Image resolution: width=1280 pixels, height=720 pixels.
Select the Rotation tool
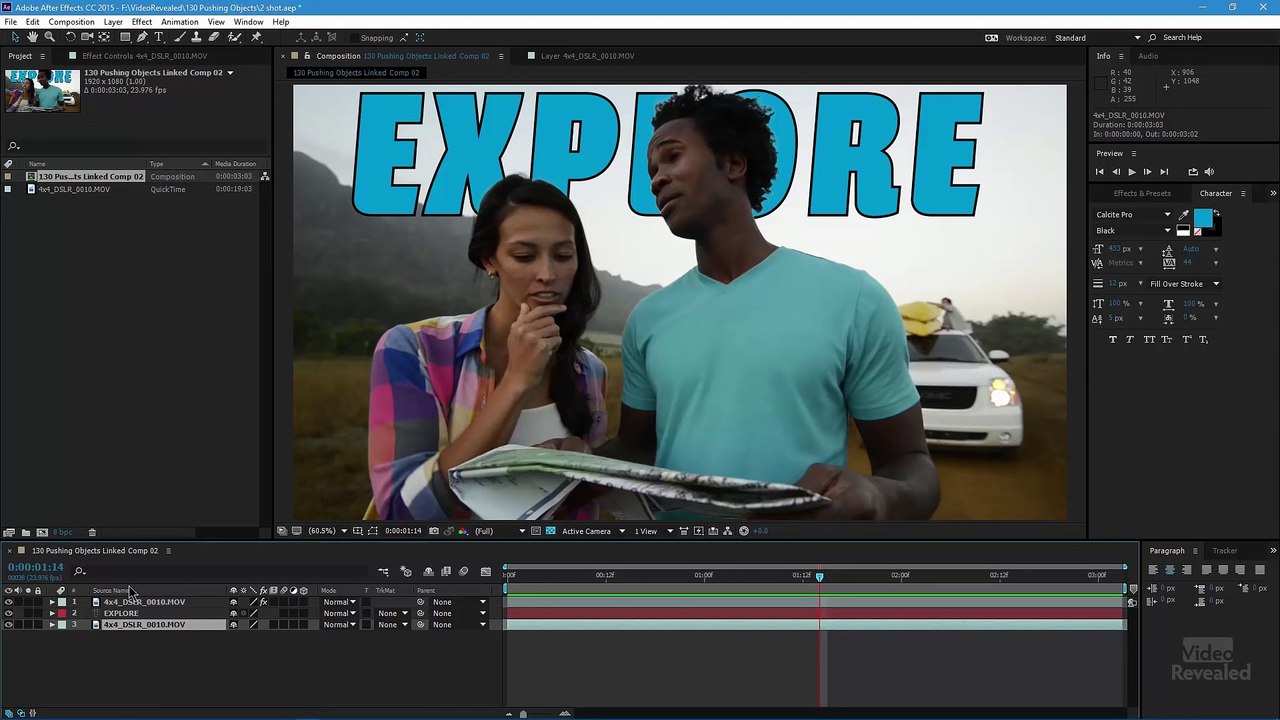(70, 37)
